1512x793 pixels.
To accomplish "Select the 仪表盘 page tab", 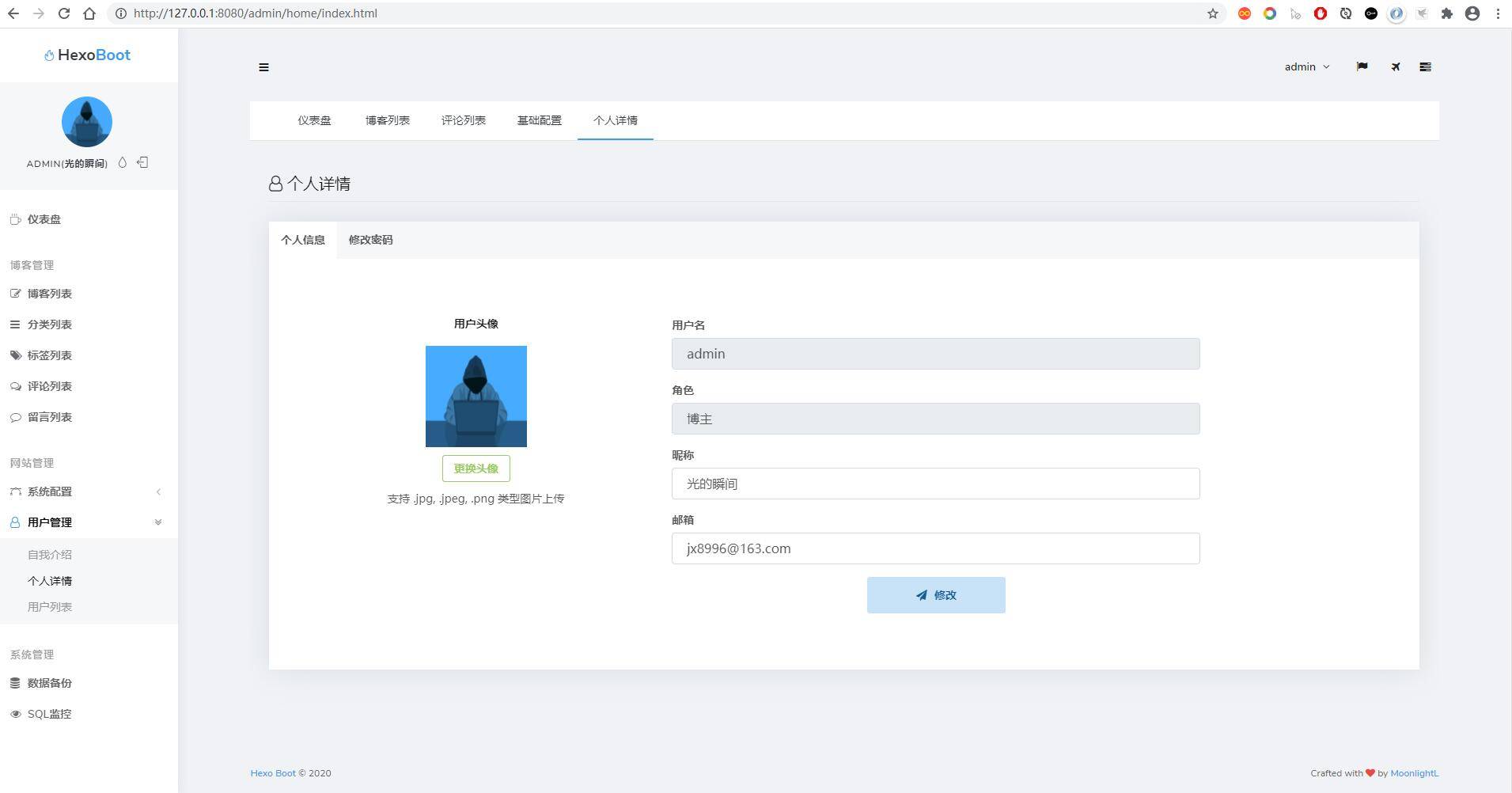I will pos(314,120).
